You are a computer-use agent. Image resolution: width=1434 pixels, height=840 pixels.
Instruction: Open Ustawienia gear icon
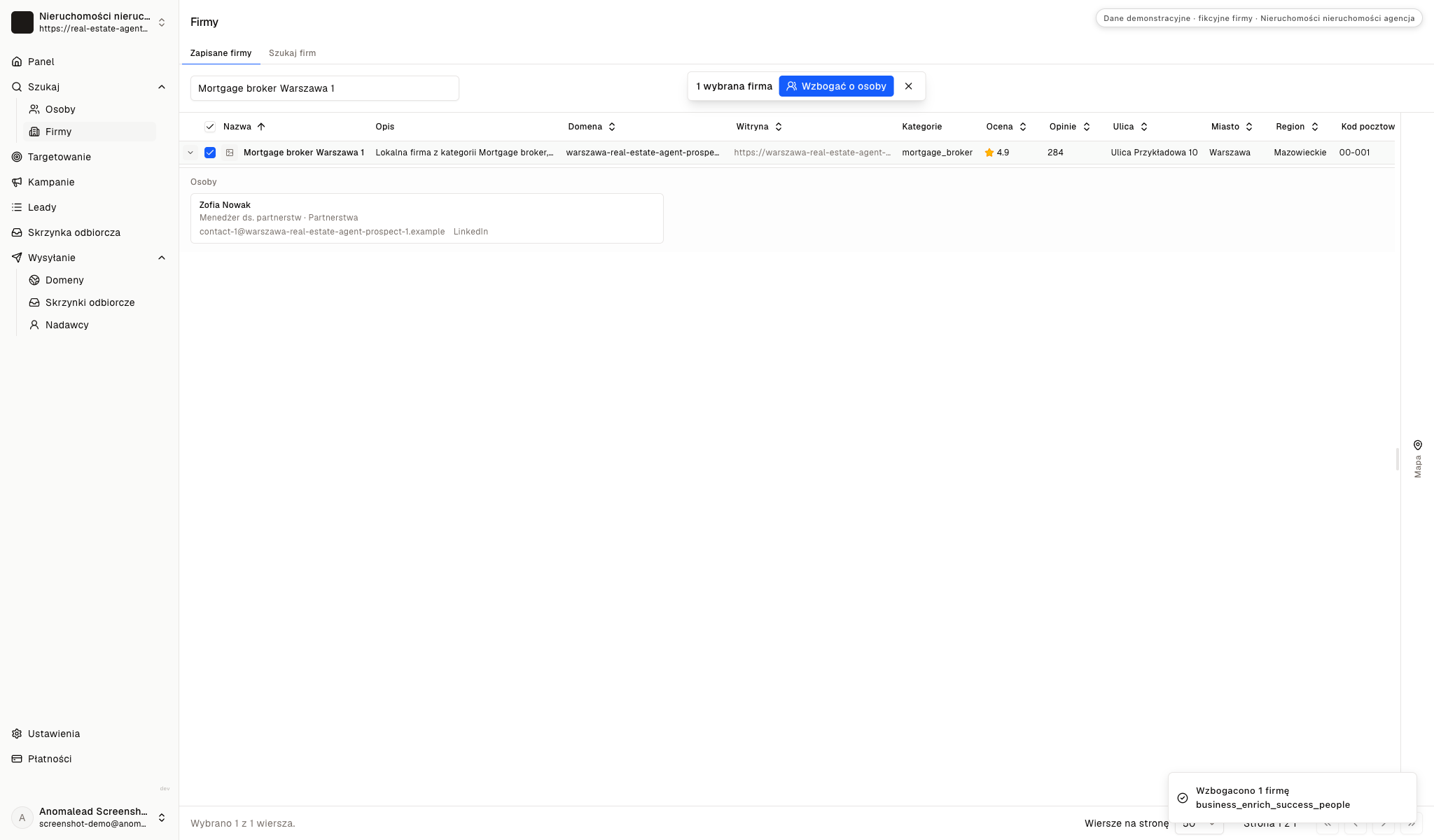[x=17, y=734]
